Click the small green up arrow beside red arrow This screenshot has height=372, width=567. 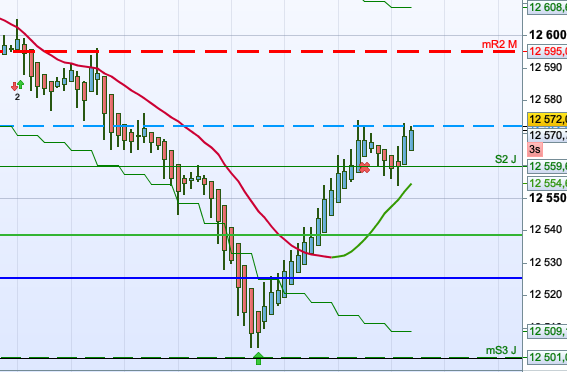pos(21,85)
